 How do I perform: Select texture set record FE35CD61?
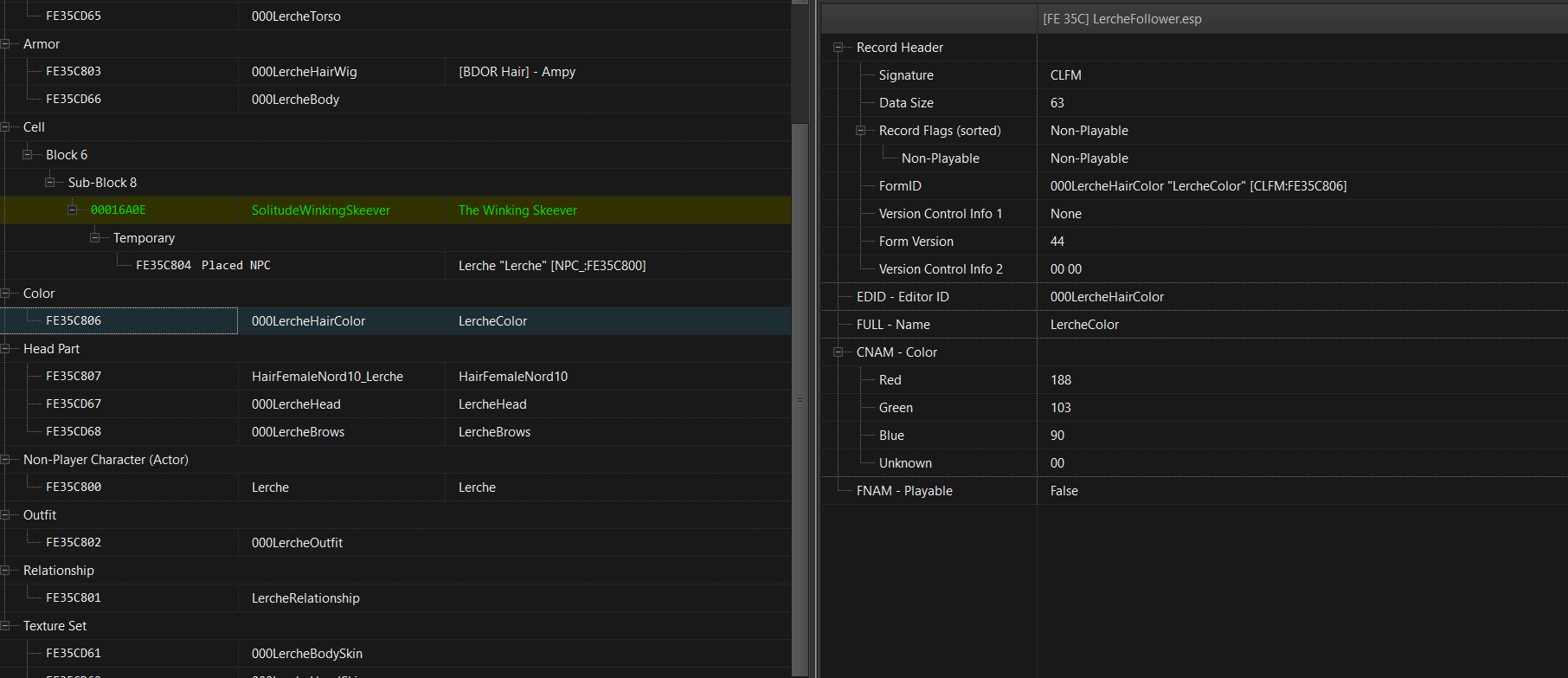click(74, 654)
